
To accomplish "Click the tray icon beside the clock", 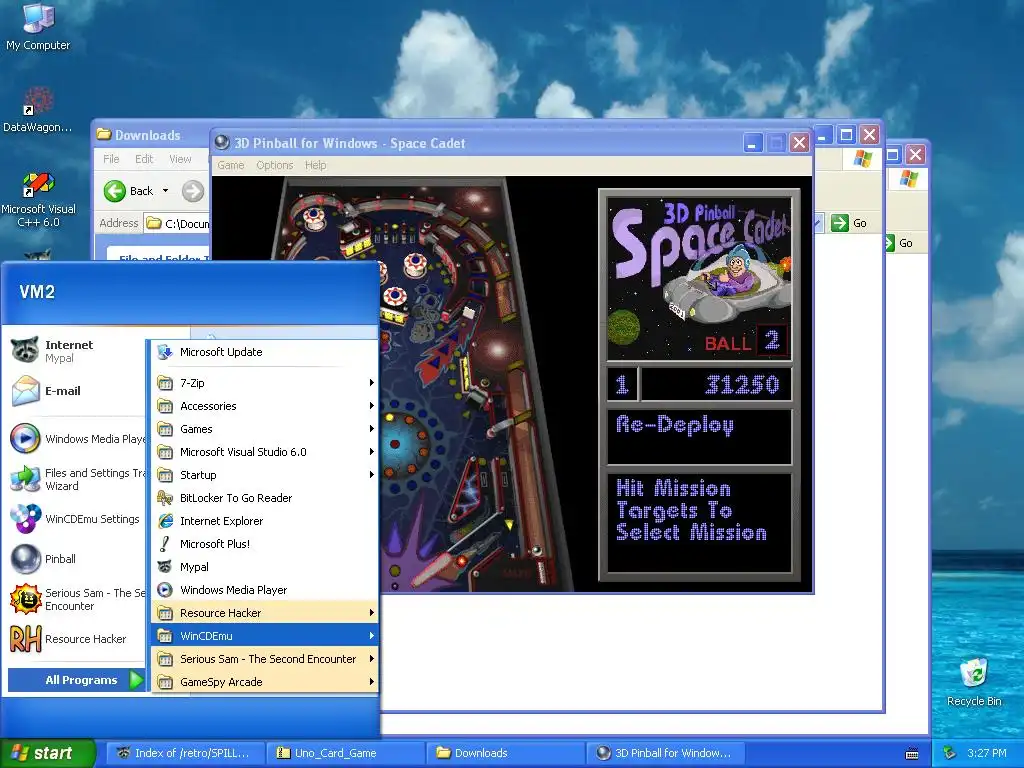I will pyautogui.click(x=950, y=753).
